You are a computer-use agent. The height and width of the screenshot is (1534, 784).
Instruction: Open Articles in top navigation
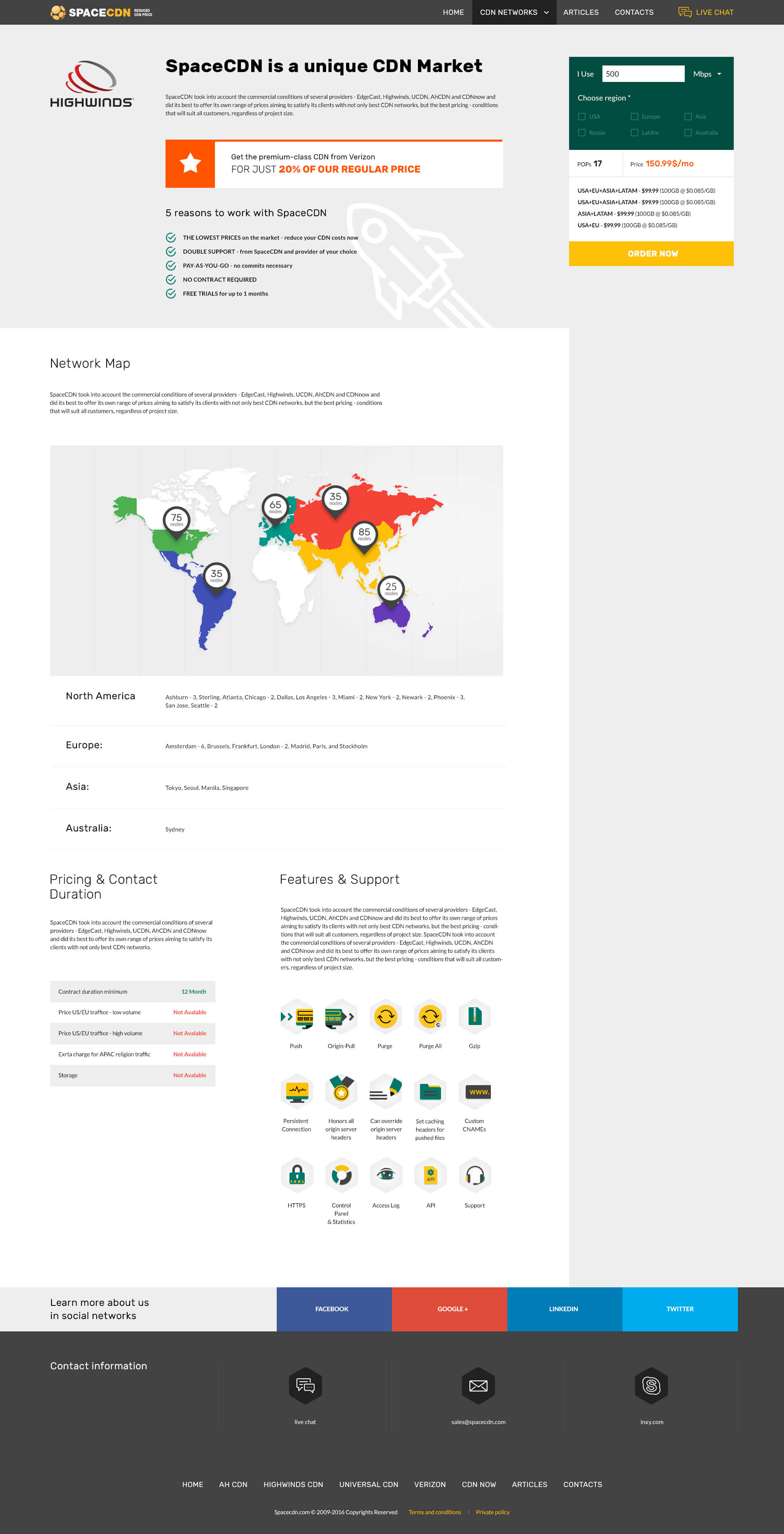(581, 12)
